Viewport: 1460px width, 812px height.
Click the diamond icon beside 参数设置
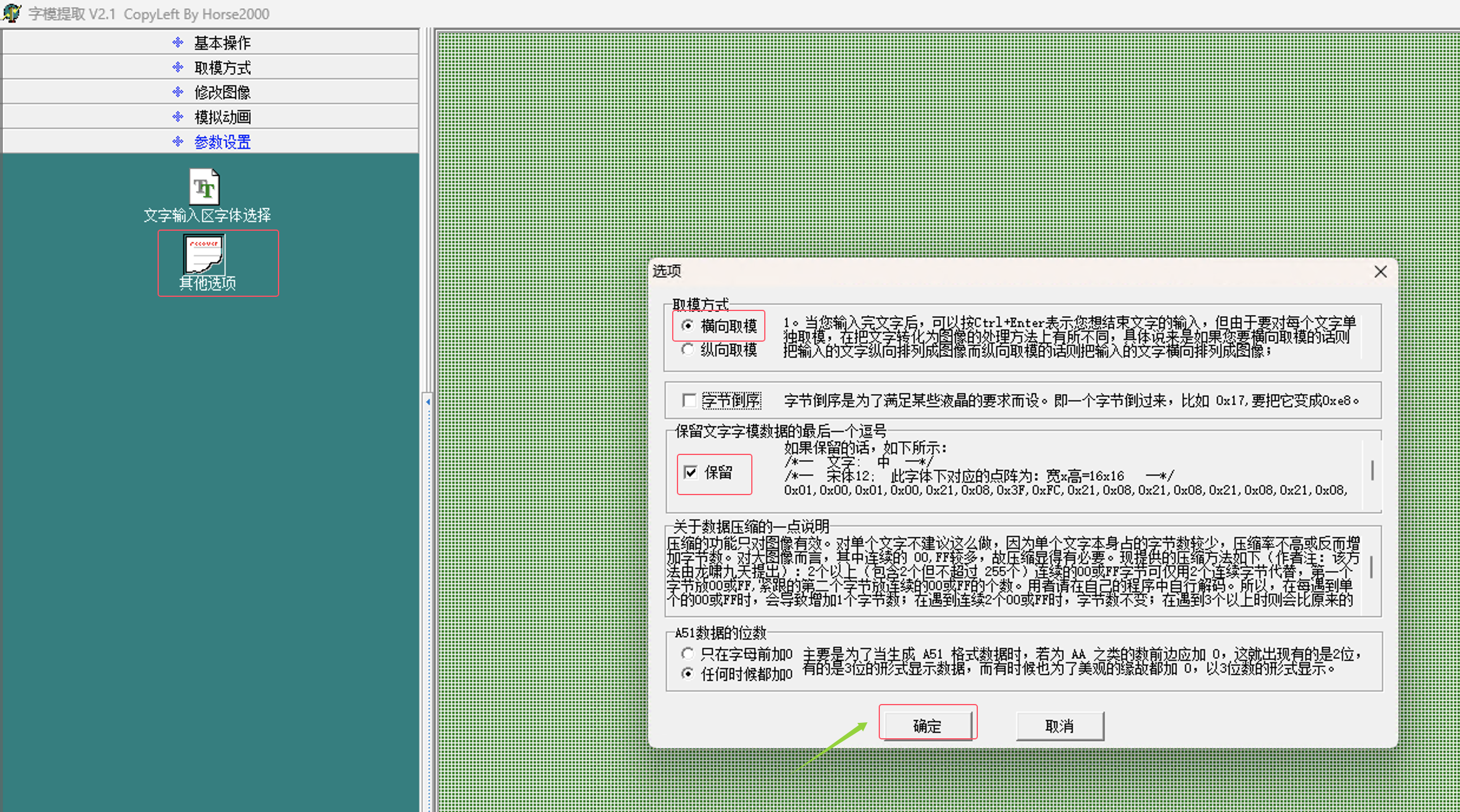tap(178, 142)
